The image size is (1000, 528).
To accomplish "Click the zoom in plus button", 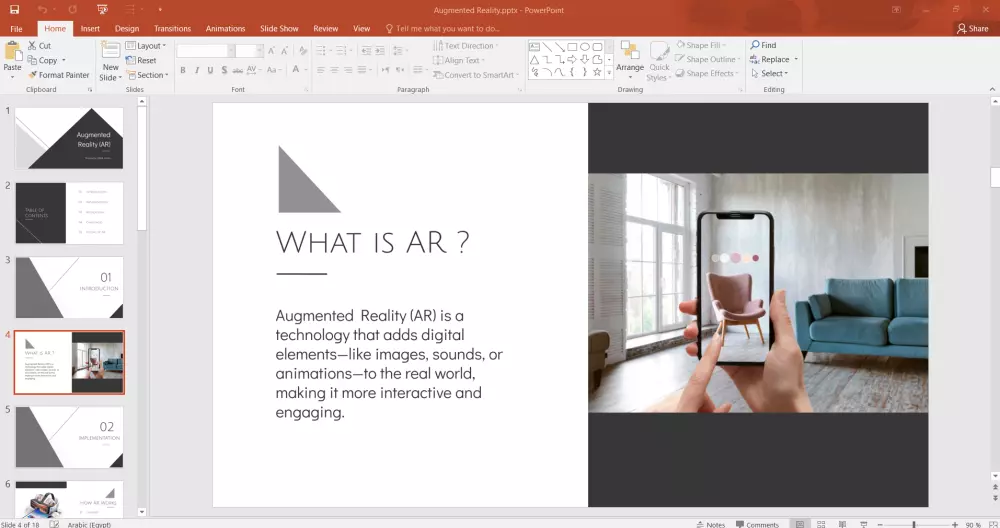I will click(955, 524).
